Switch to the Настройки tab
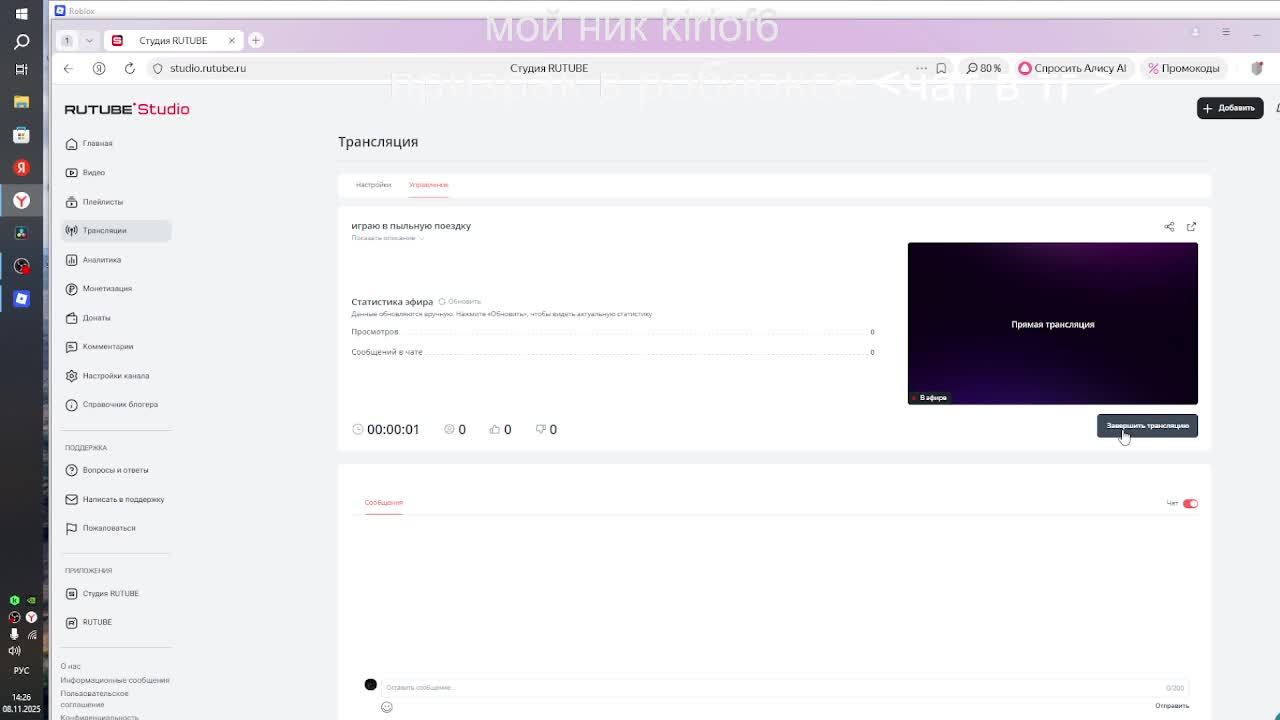The image size is (1280, 720). click(x=373, y=185)
